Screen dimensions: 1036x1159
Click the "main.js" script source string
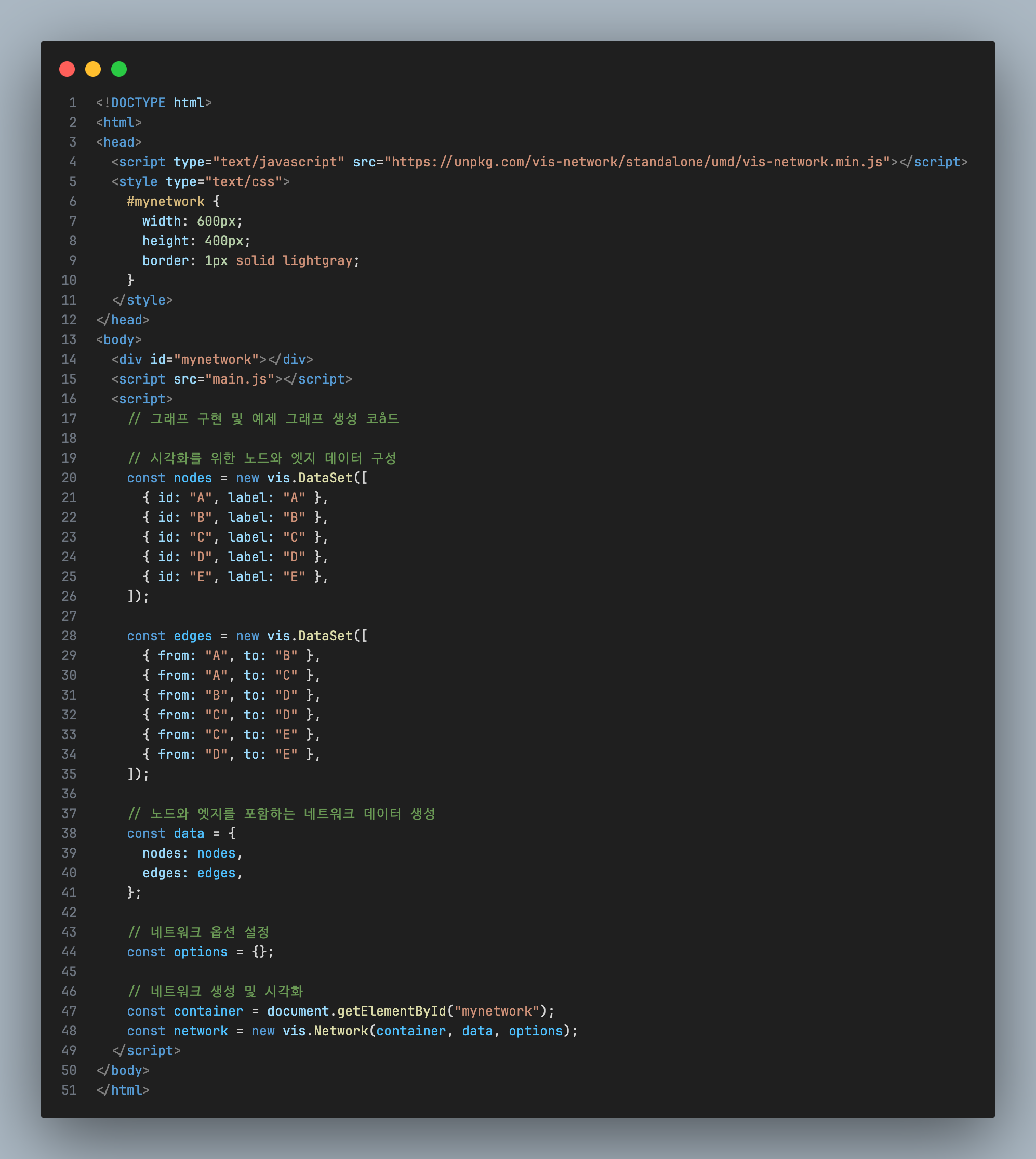click(239, 379)
